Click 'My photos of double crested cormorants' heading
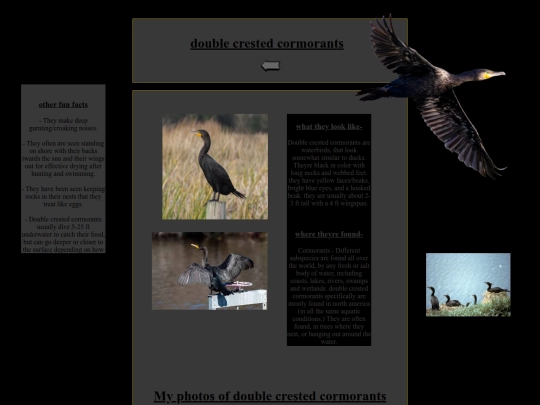This screenshot has width=540, height=405. [x=270, y=396]
